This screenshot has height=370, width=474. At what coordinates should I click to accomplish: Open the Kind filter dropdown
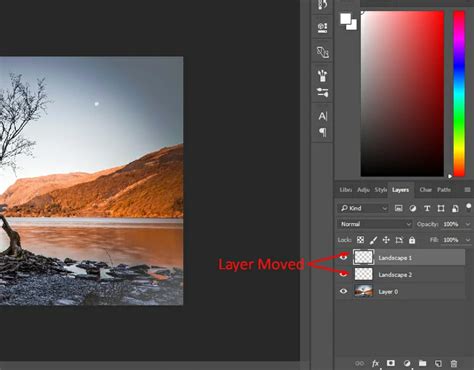[363, 209]
